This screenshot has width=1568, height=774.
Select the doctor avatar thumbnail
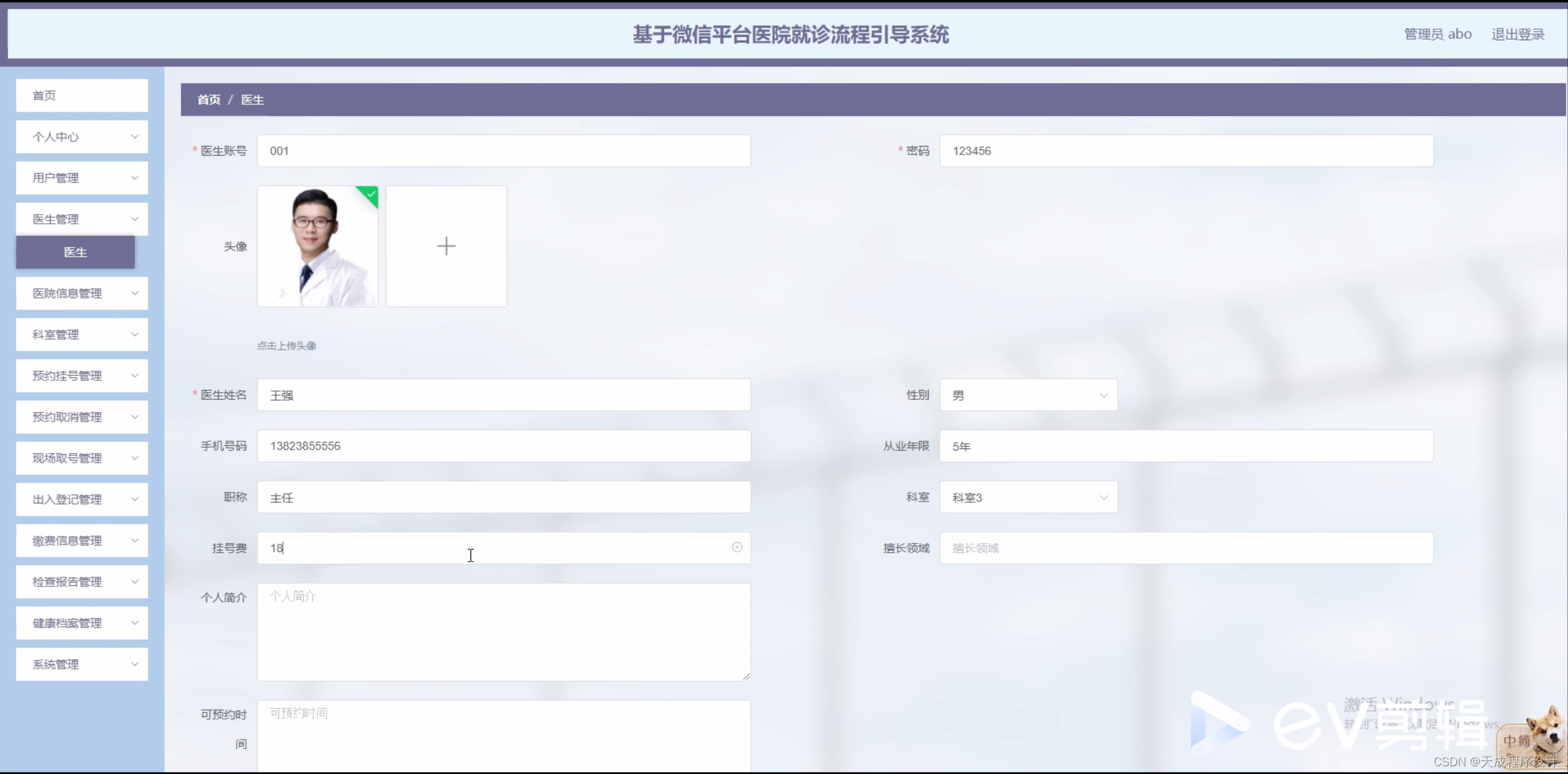[x=317, y=247]
